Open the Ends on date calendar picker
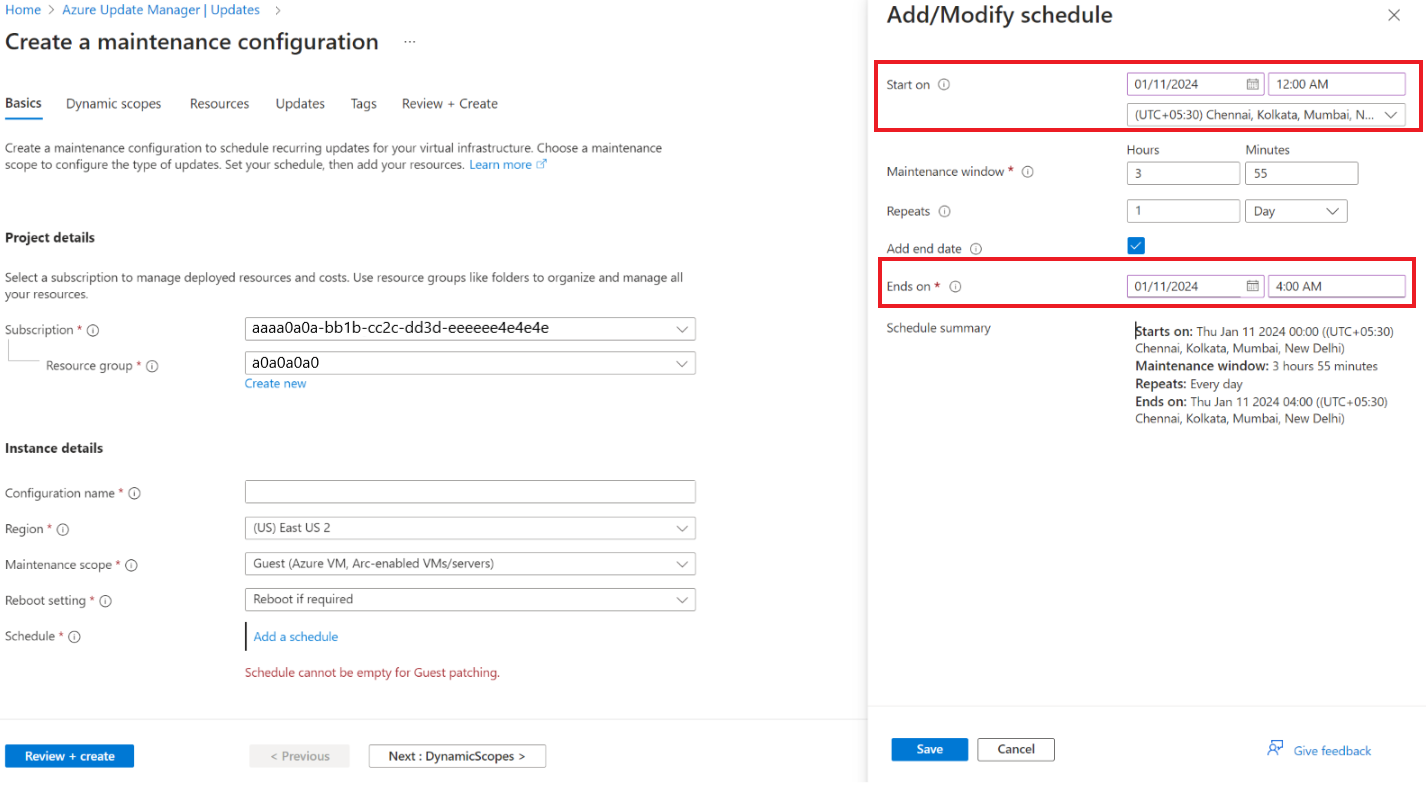1426x786 pixels. coord(1252,287)
